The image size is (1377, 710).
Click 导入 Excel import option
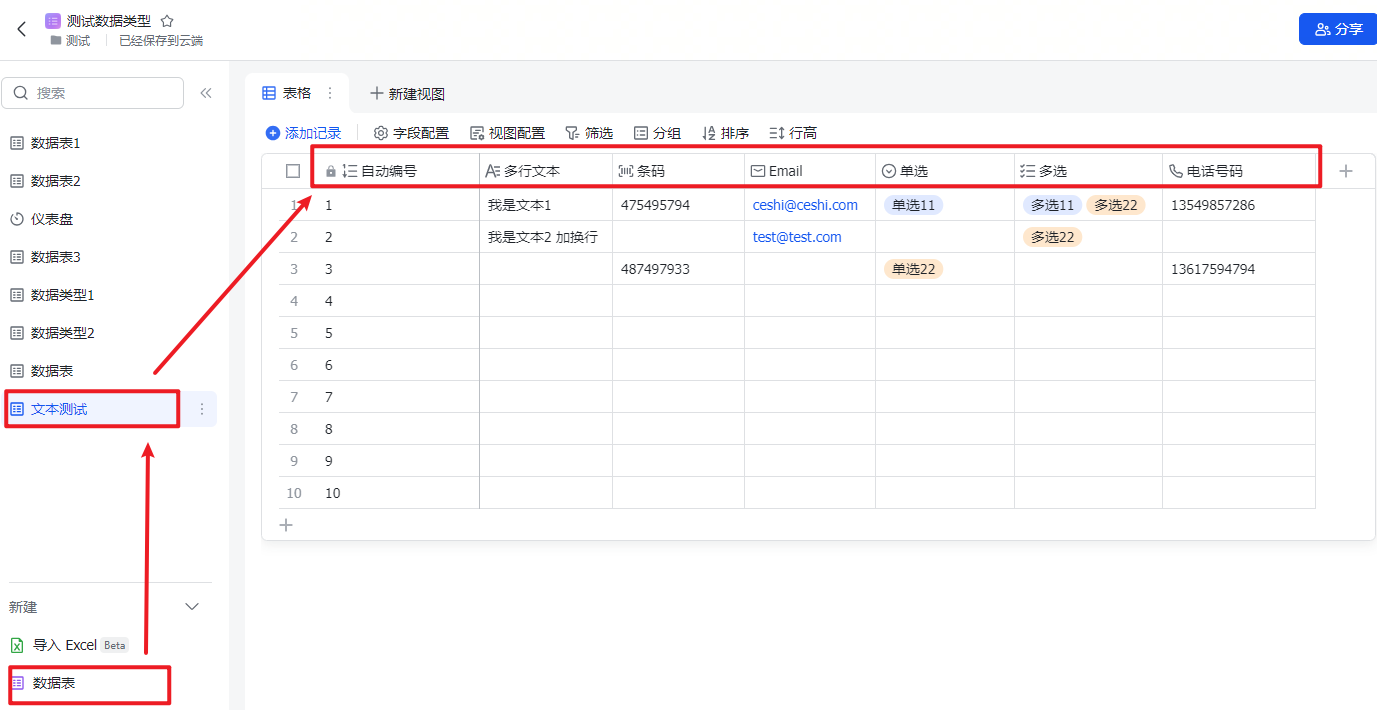pos(65,645)
